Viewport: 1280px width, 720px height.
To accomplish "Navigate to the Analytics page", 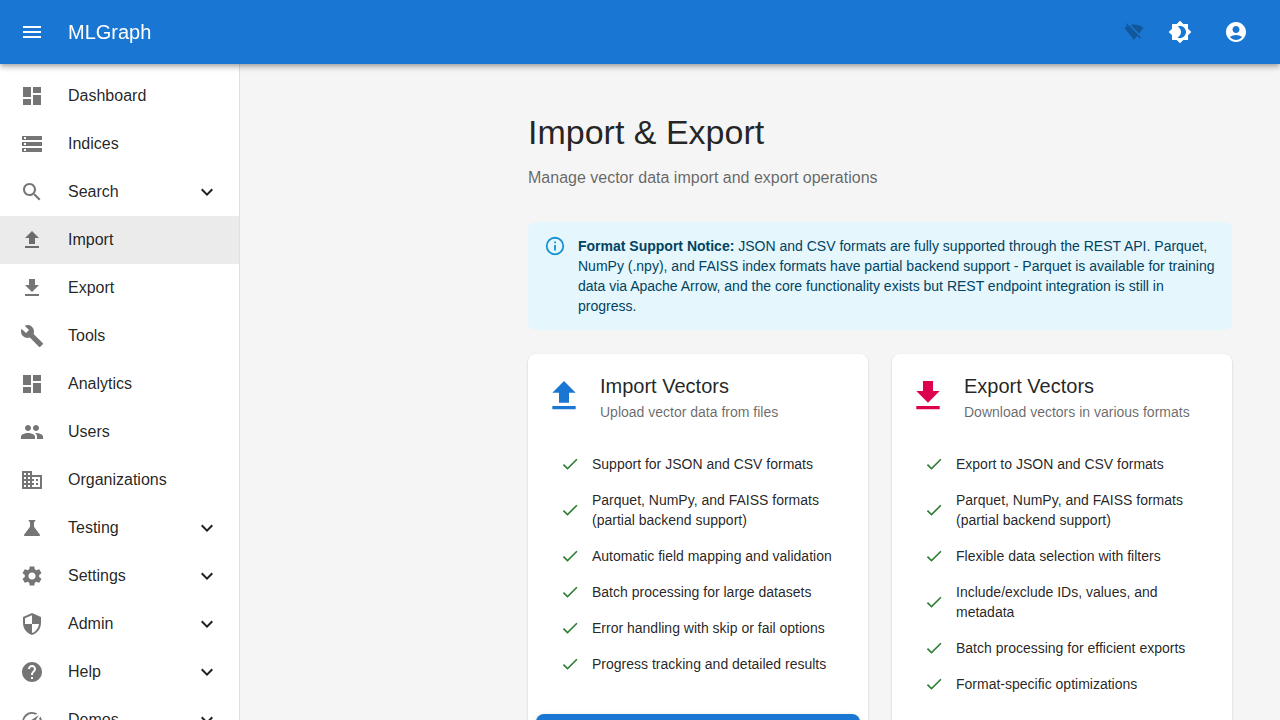I will [x=100, y=383].
